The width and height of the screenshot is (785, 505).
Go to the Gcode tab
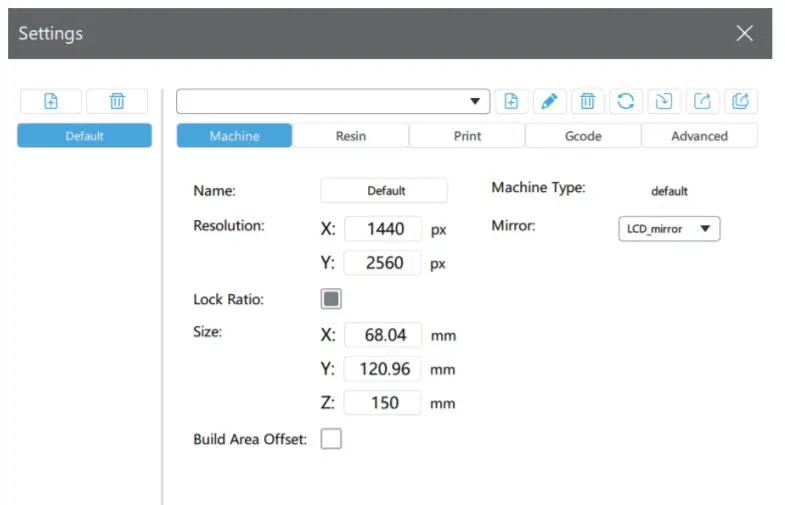(x=583, y=136)
